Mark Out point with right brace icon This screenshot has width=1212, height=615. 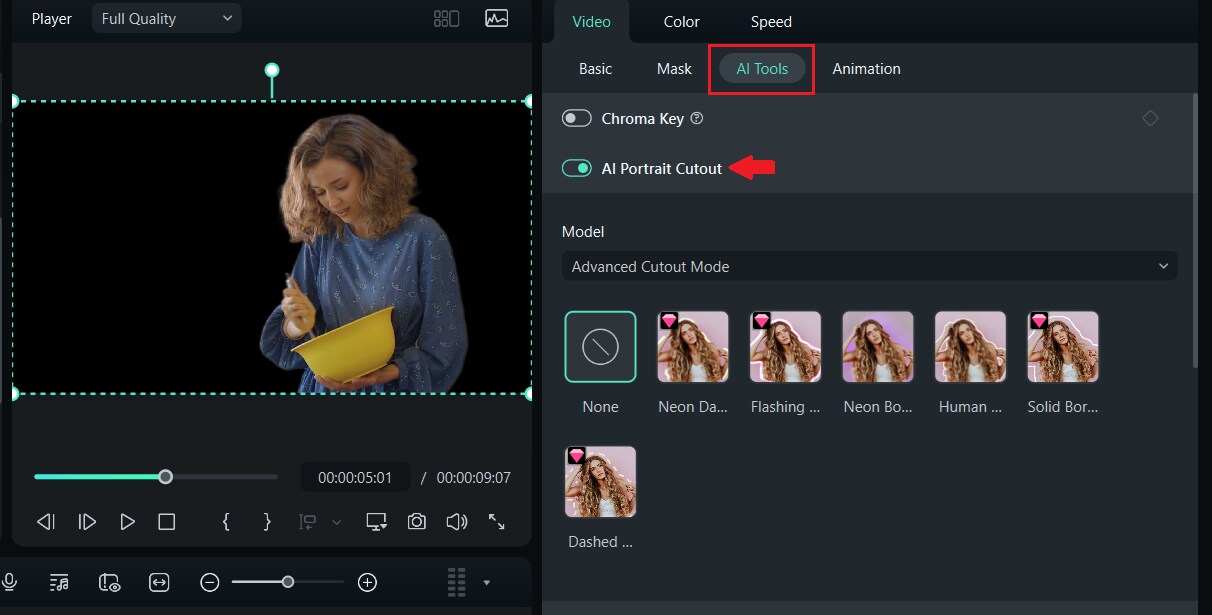click(x=267, y=521)
